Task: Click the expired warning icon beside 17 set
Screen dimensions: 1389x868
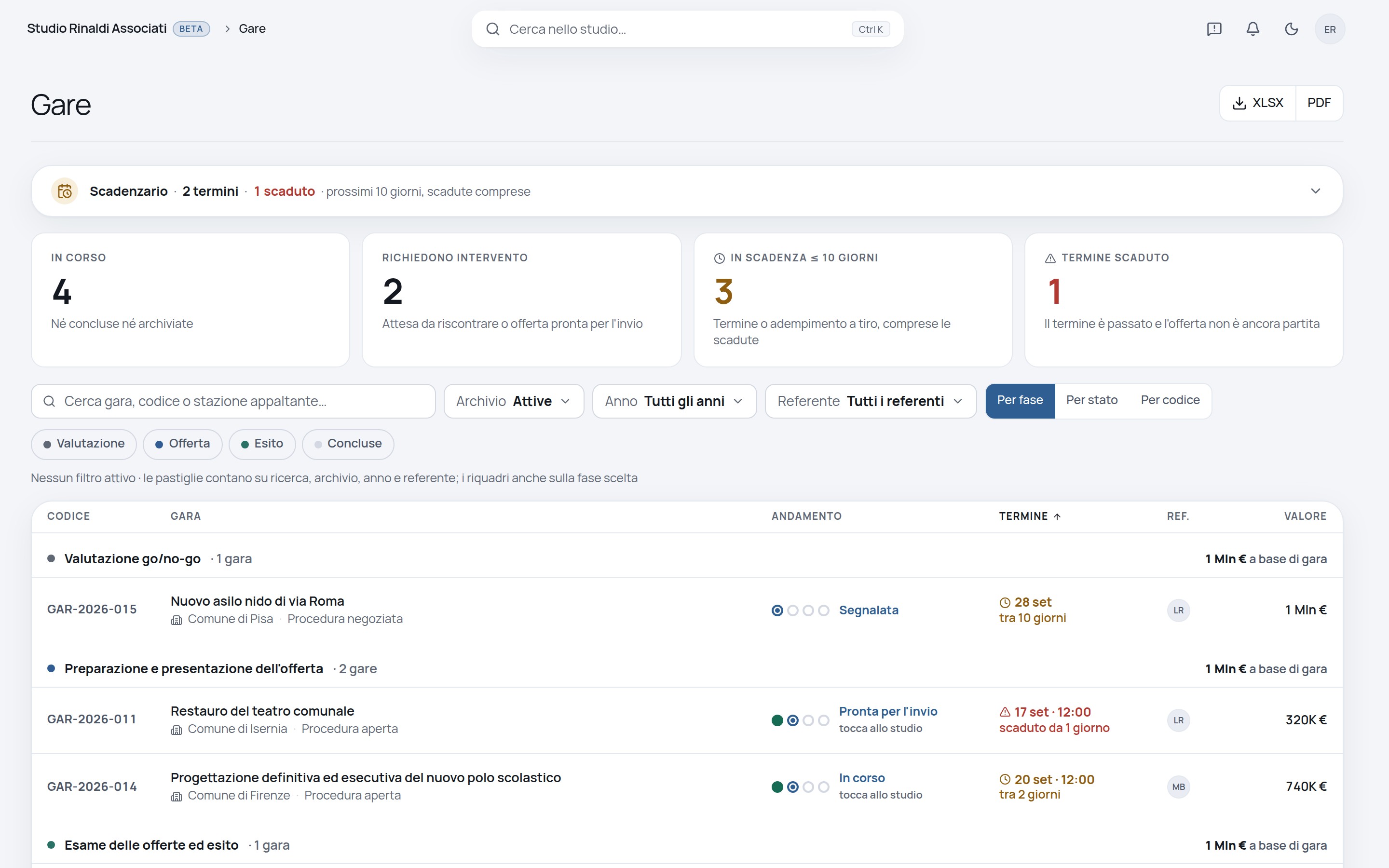Action: [1005, 712]
